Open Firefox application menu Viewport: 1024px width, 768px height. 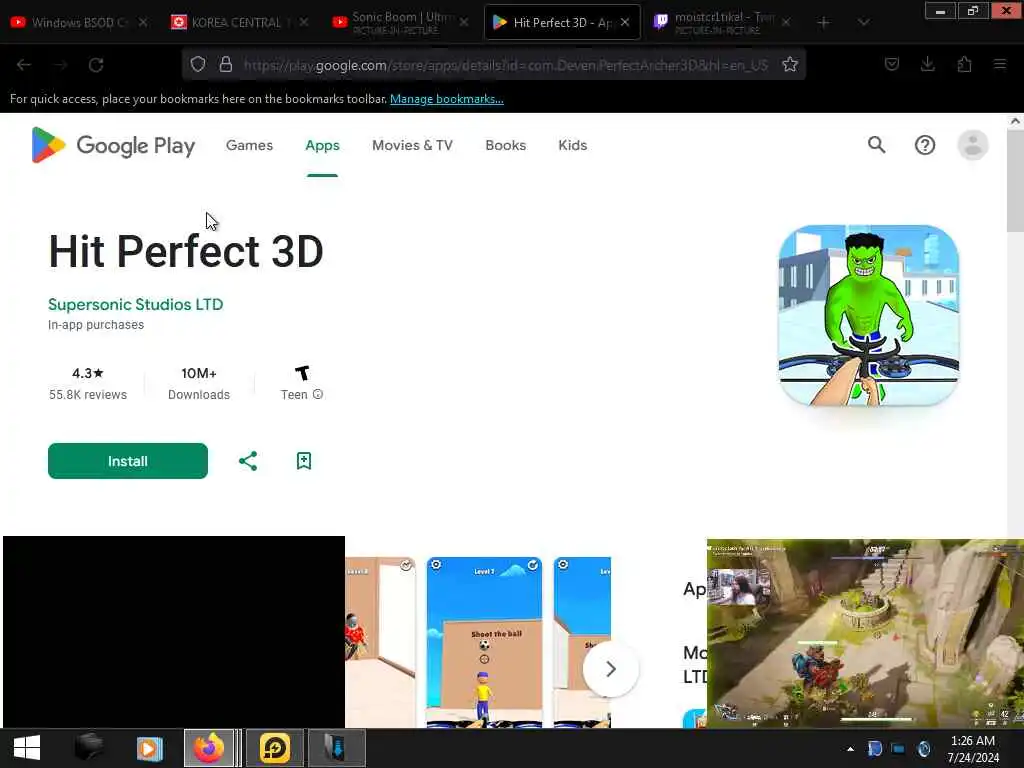point(1000,64)
